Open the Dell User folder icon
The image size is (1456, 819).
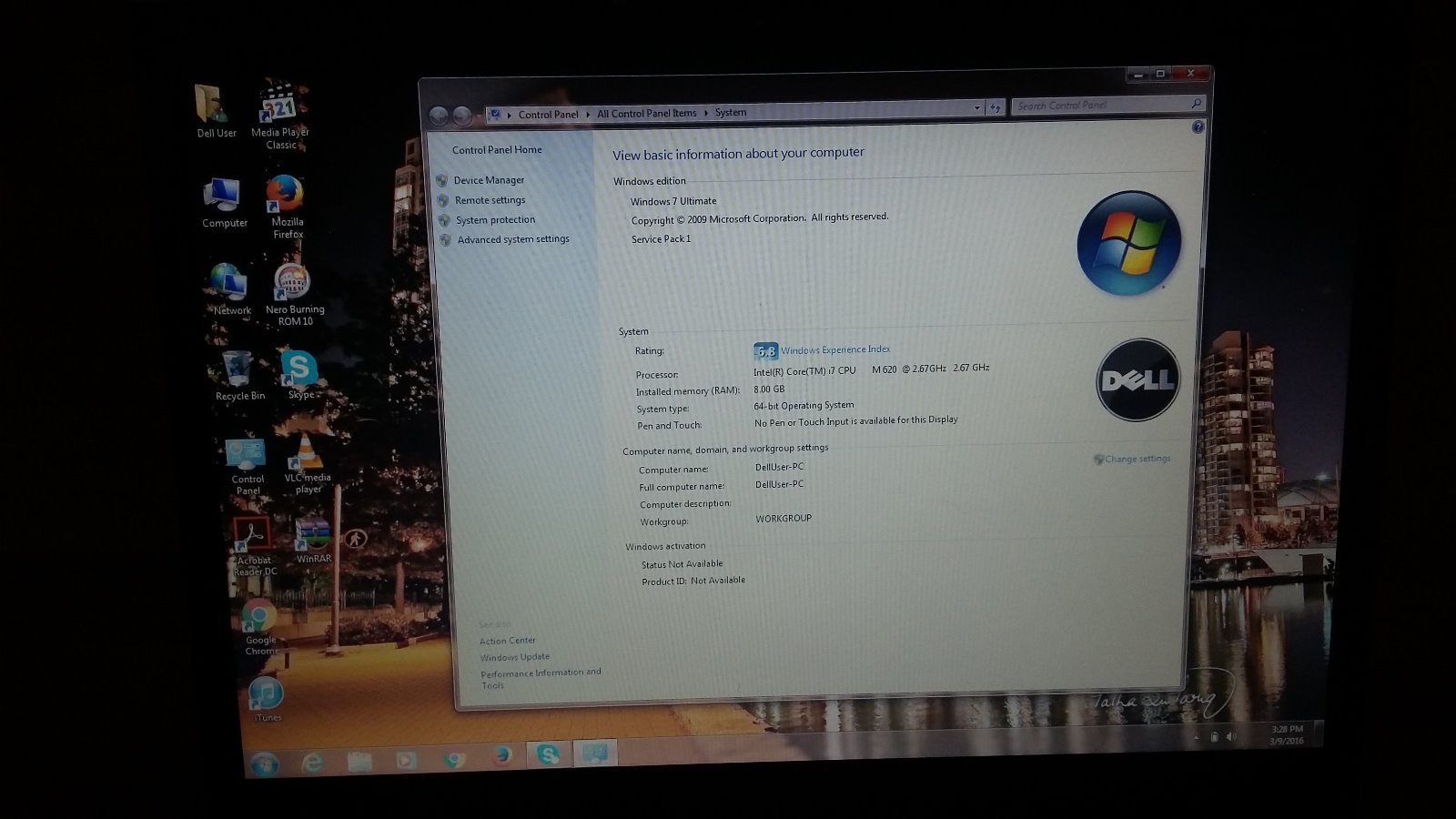(x=215, y=112)
